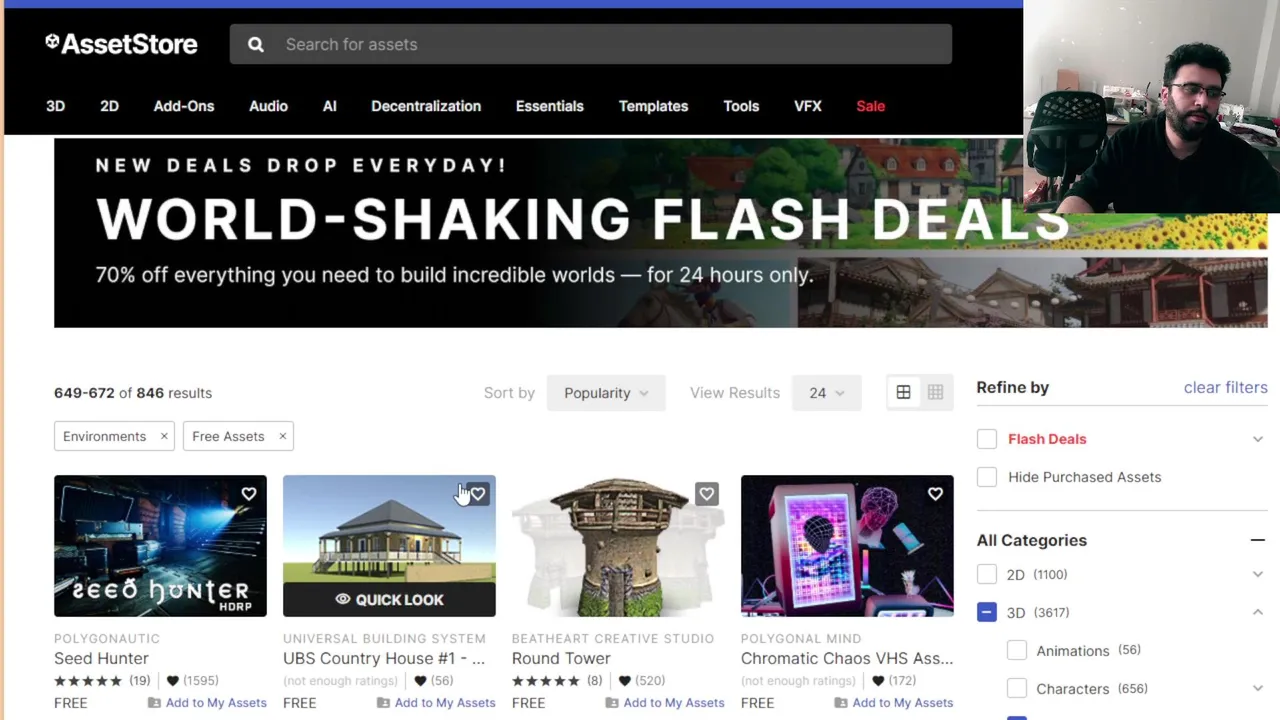Viewport: 1280px width, 720px height.
Task: Open the Tools menu
Action: coord(741,106)
